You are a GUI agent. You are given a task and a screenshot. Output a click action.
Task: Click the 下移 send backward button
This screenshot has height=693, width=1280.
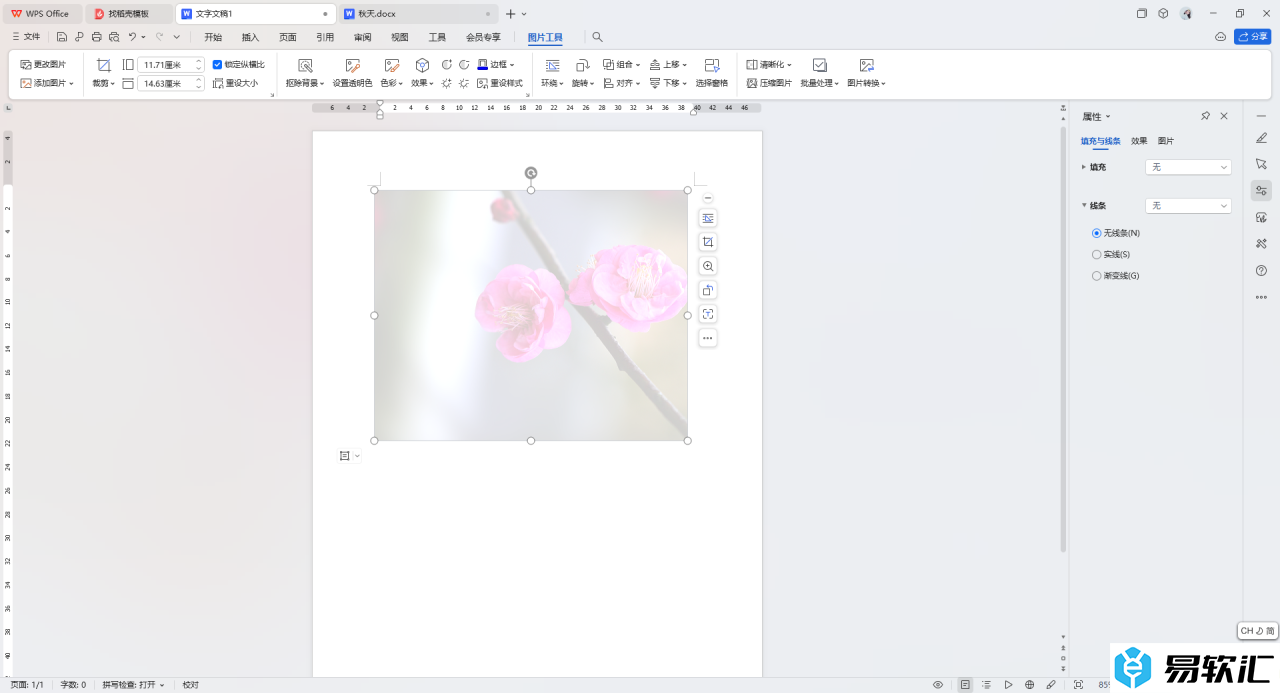668,83
